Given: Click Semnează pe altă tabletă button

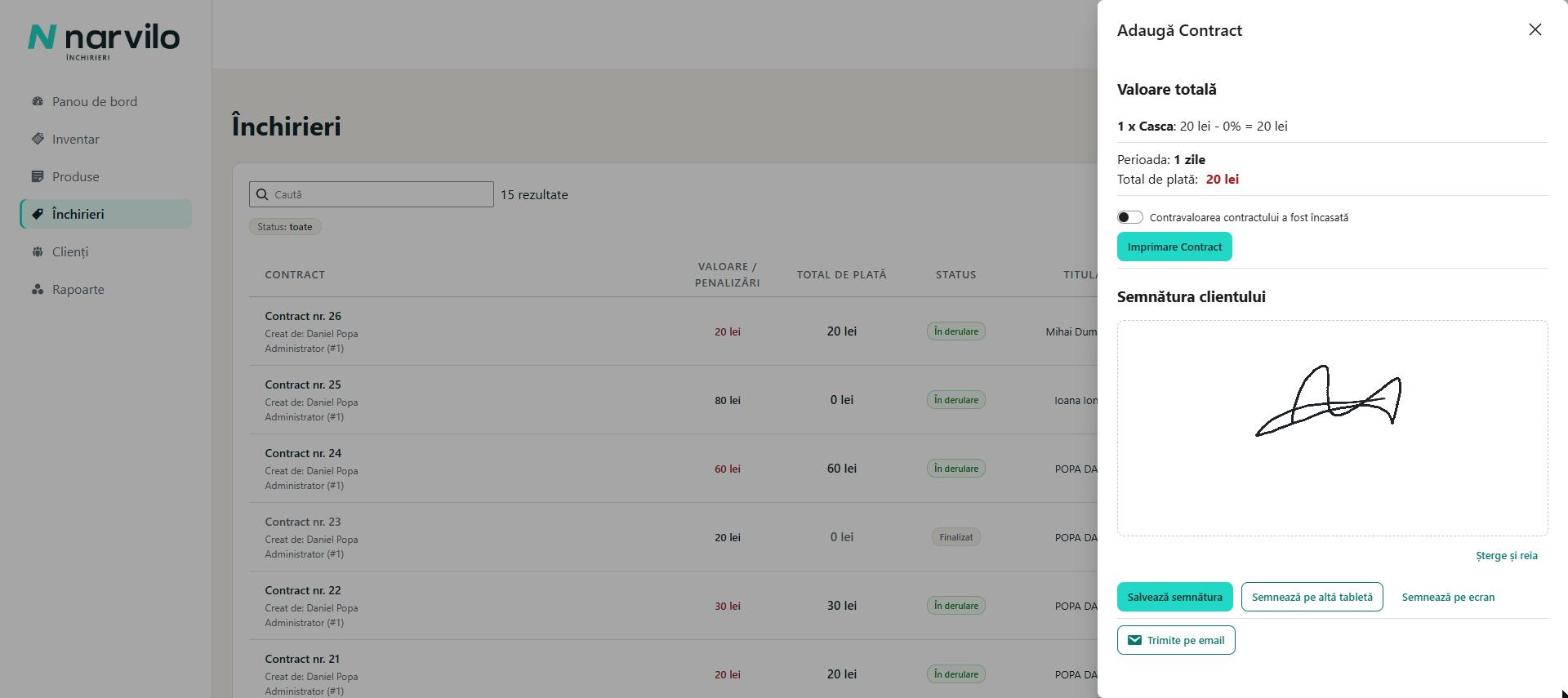Looking at the screenshot, I should coord(1312,597).
